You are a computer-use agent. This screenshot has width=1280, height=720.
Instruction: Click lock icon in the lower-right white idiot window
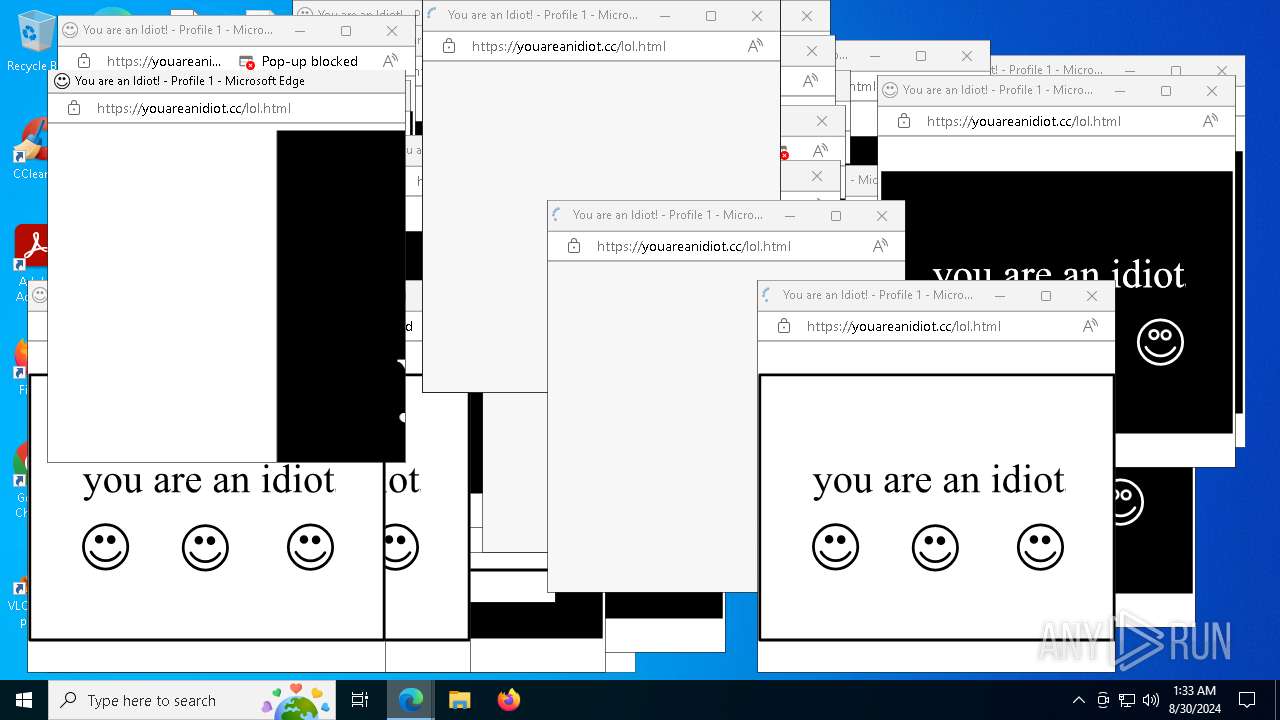point(784,326)
